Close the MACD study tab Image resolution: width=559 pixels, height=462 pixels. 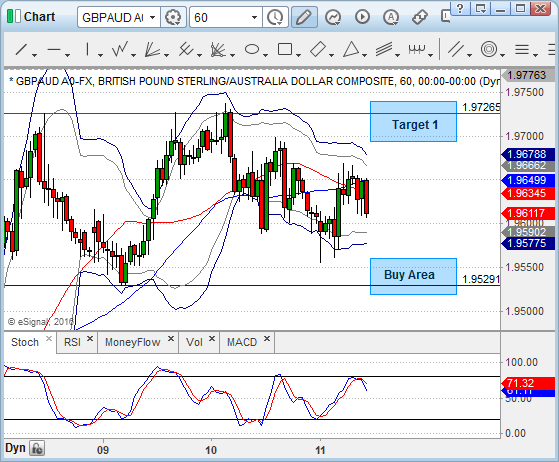[x=267, y=338]
